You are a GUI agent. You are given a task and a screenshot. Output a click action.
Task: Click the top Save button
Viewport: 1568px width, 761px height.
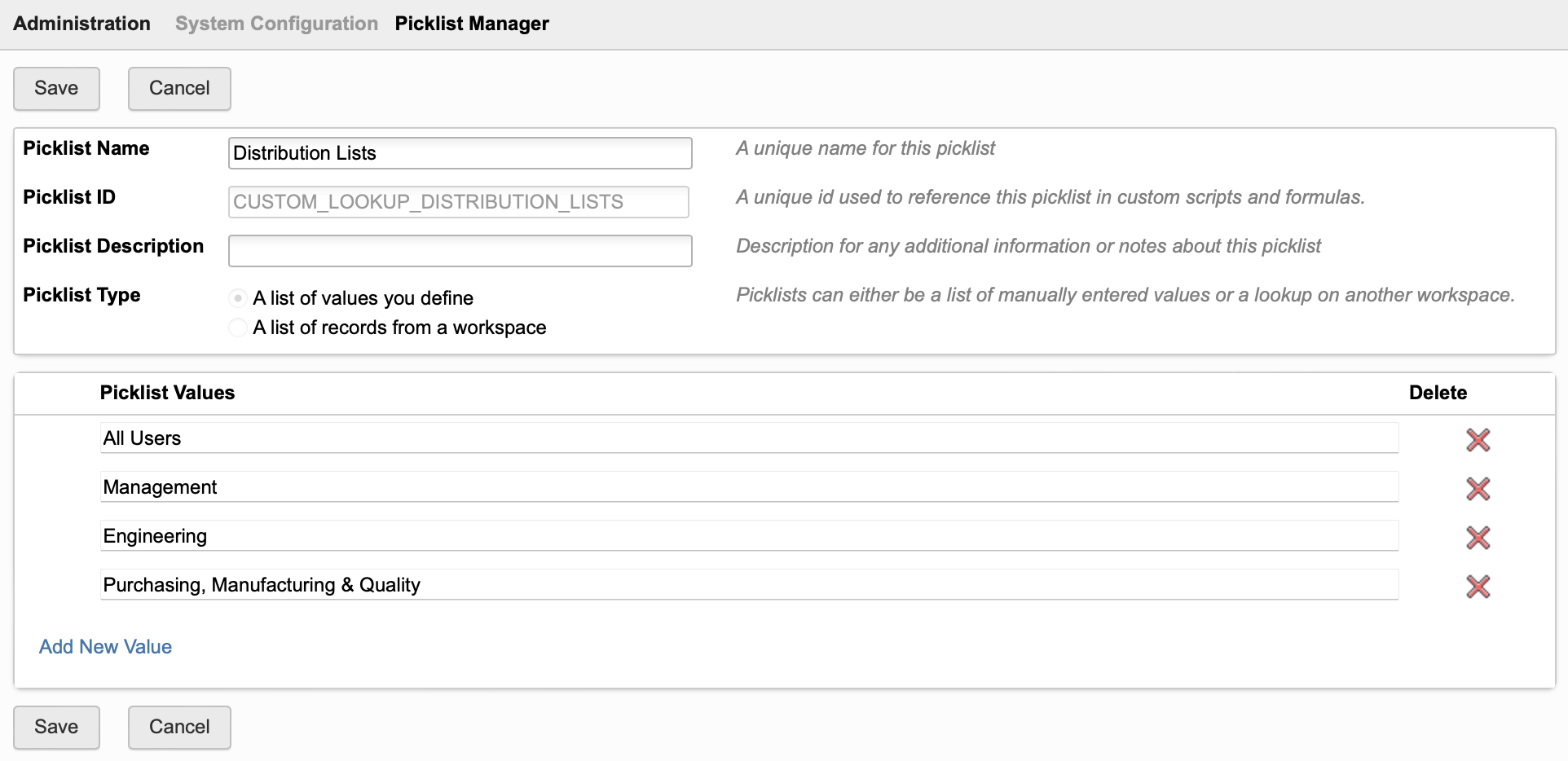(55, 88)
